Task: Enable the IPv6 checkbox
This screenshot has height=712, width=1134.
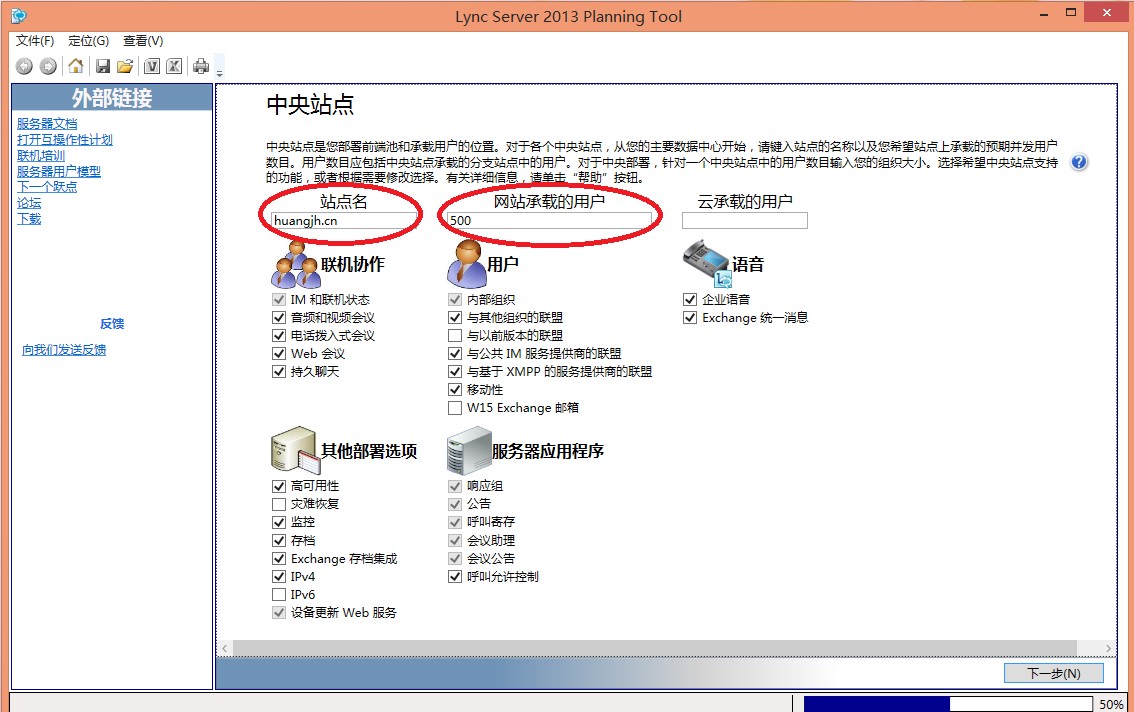Action: (x=278, y=595)
